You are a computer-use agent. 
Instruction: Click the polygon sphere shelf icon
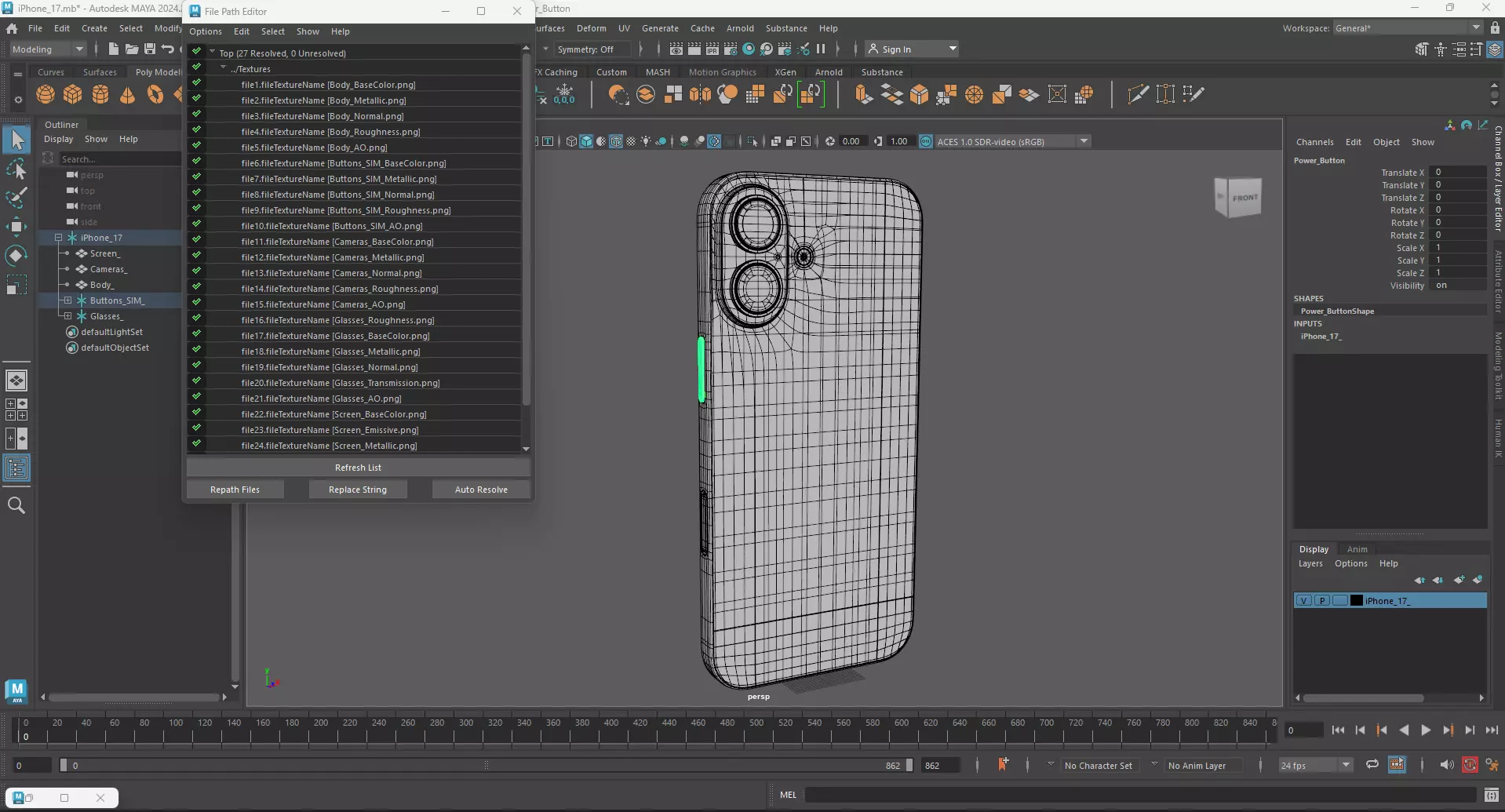46,95
